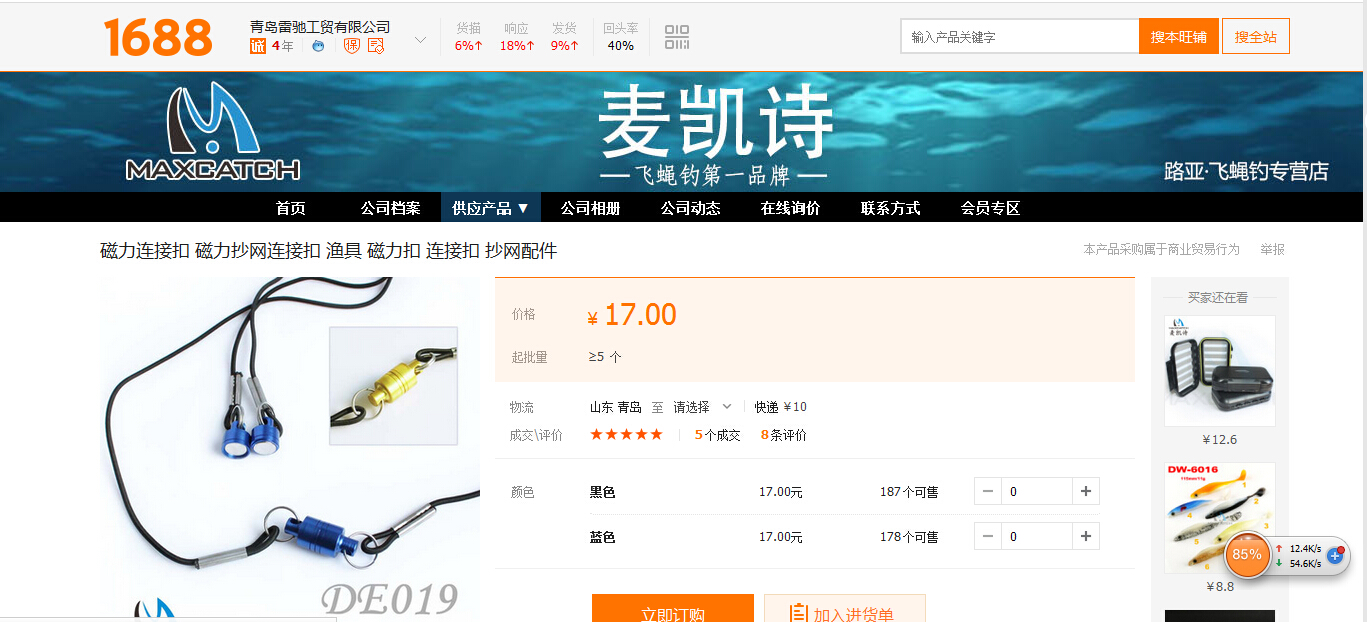
Task: Open the 请选择 destination dropdown
Action: 703,407
